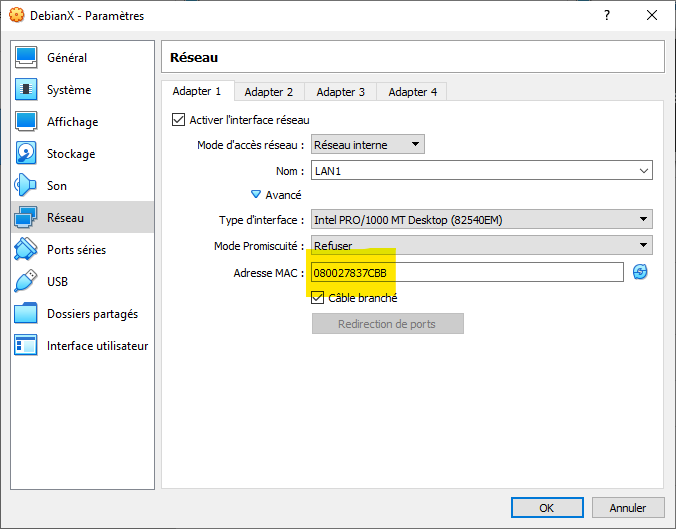The height and width of the screenshot is (529, 676).
Task: Select the Ports séries label in sidebar
Action: tap(76, 250)
